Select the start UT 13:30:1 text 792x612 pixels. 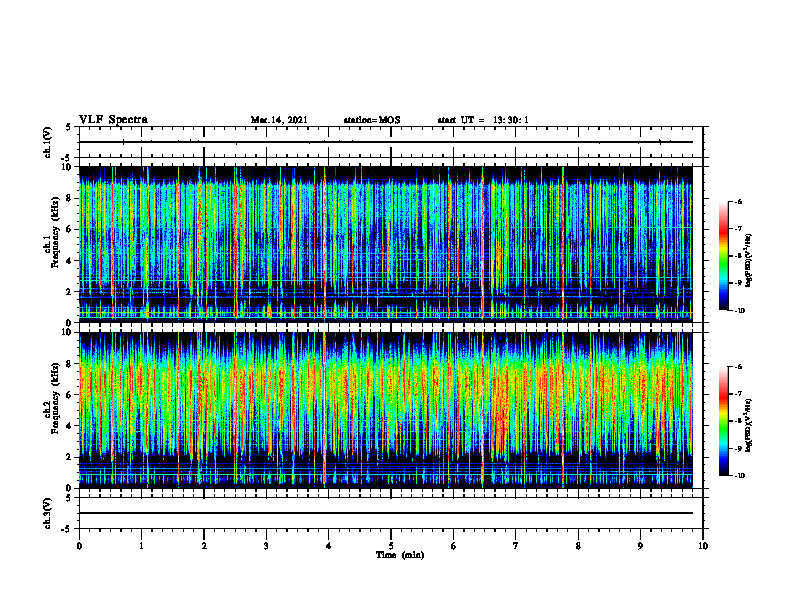(483, 120)
